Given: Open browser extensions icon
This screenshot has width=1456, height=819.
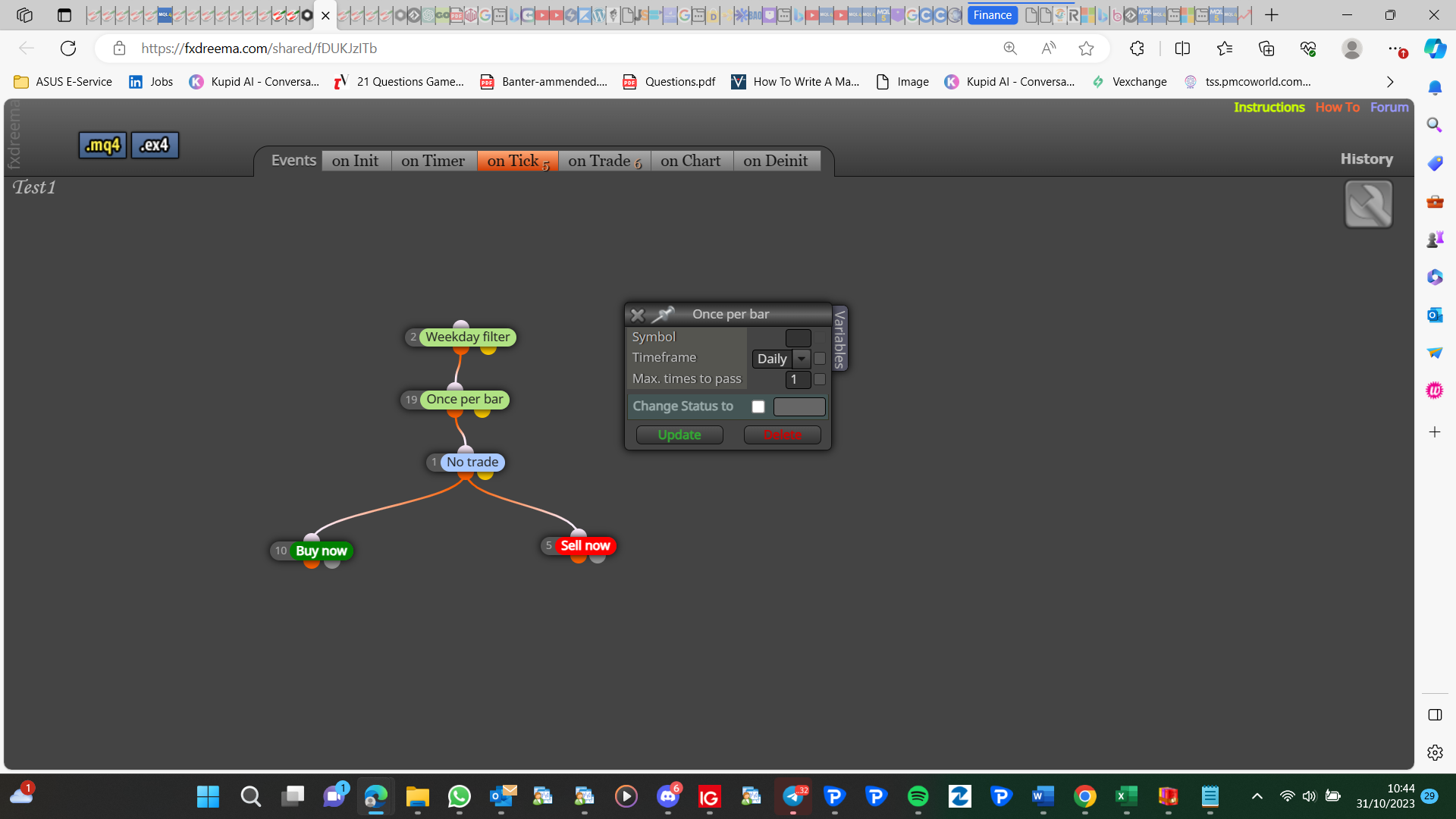Looking at the screenshot, I should pos(1137,49).
